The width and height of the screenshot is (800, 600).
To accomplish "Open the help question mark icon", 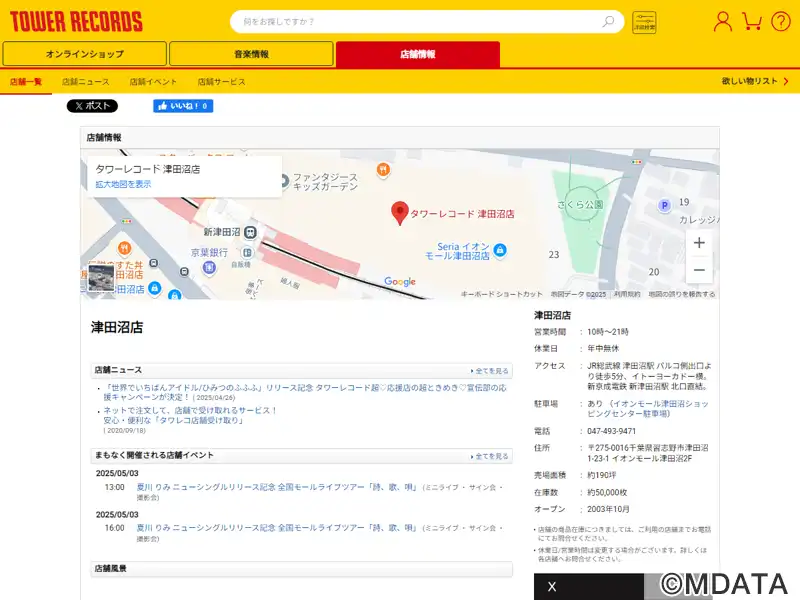I will 781,21.
